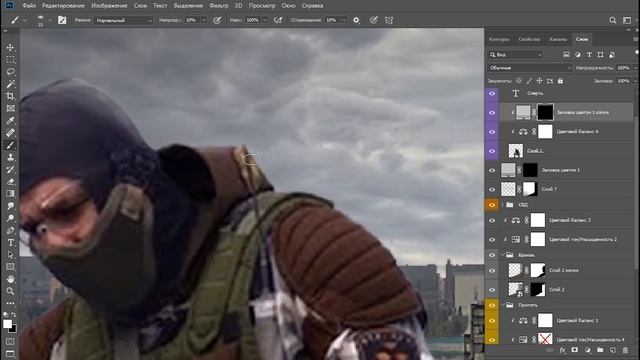The height and width of the screenshot is (360, 640).
Task: Create a new layer
Action: [x=613, y=350]
